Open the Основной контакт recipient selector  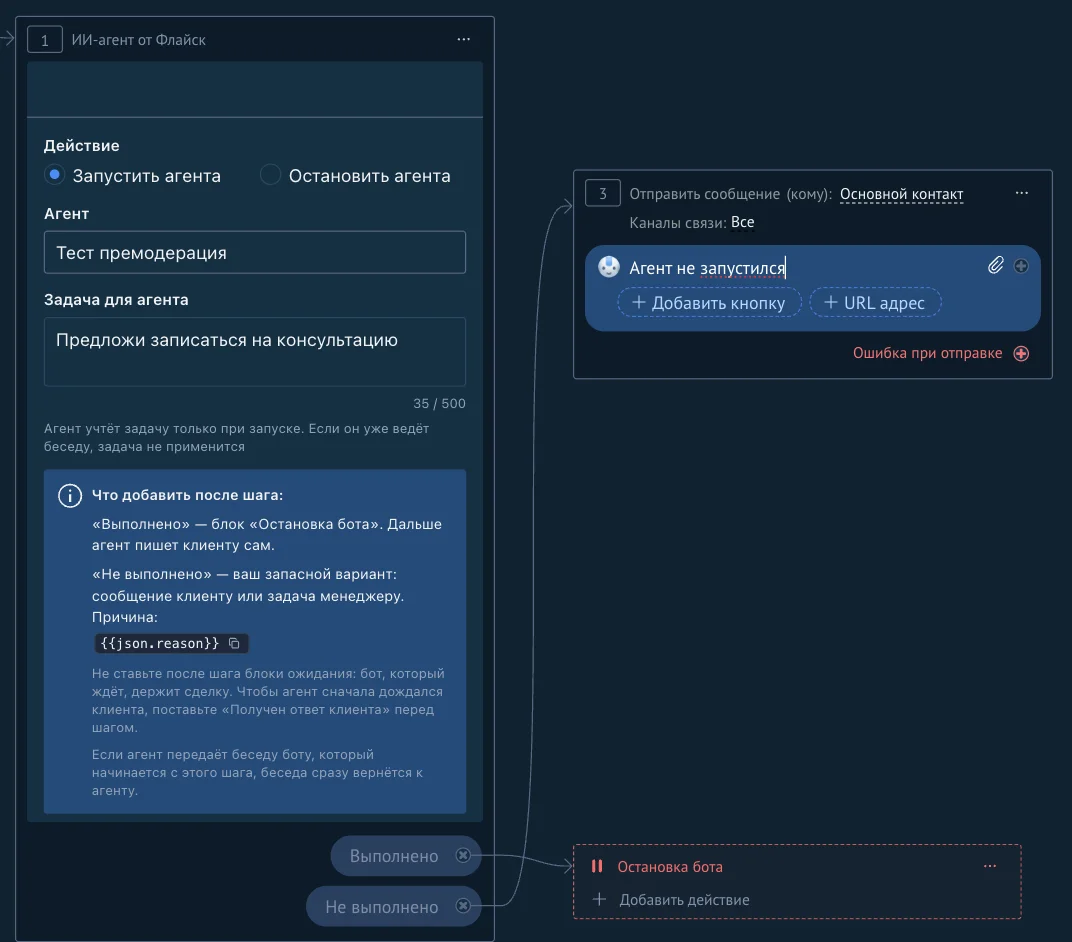(901, 194)
